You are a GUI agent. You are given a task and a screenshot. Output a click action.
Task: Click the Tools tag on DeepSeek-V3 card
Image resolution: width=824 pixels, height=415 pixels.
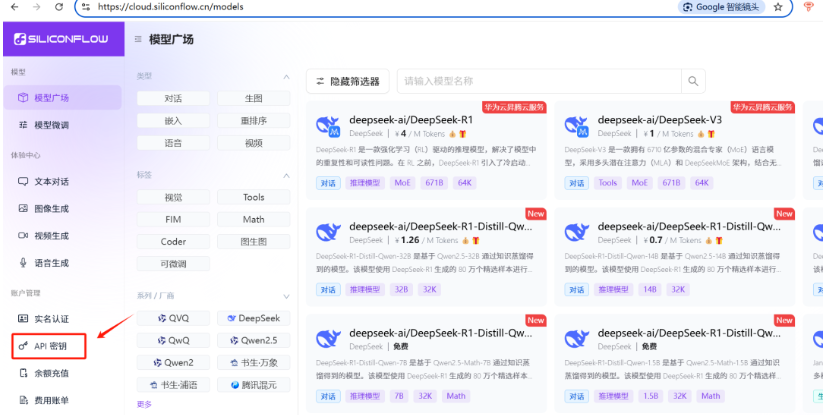pos(608,183)
